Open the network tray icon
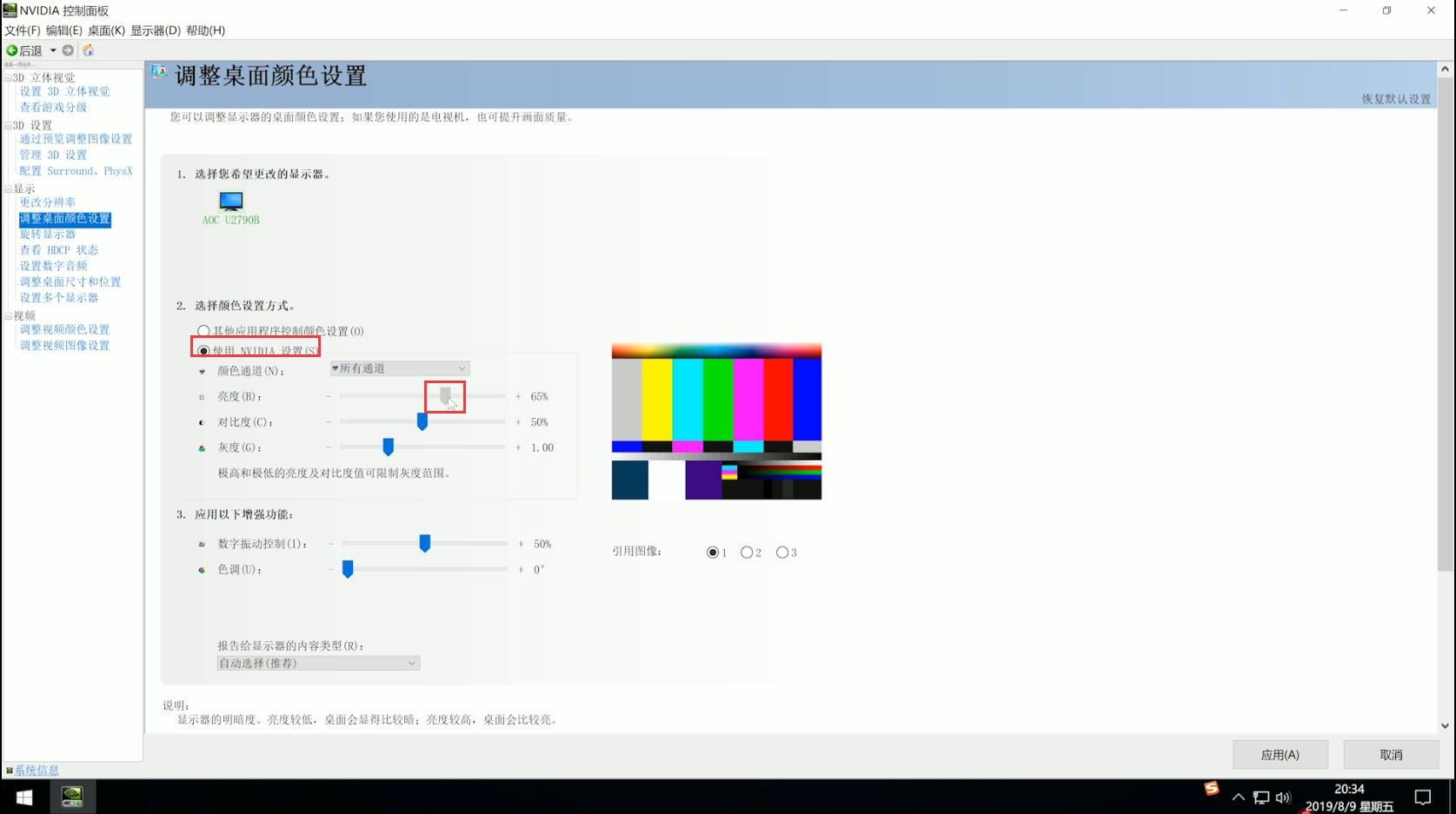This screenshot has height=814, width=1456. tap(1261, 797)
